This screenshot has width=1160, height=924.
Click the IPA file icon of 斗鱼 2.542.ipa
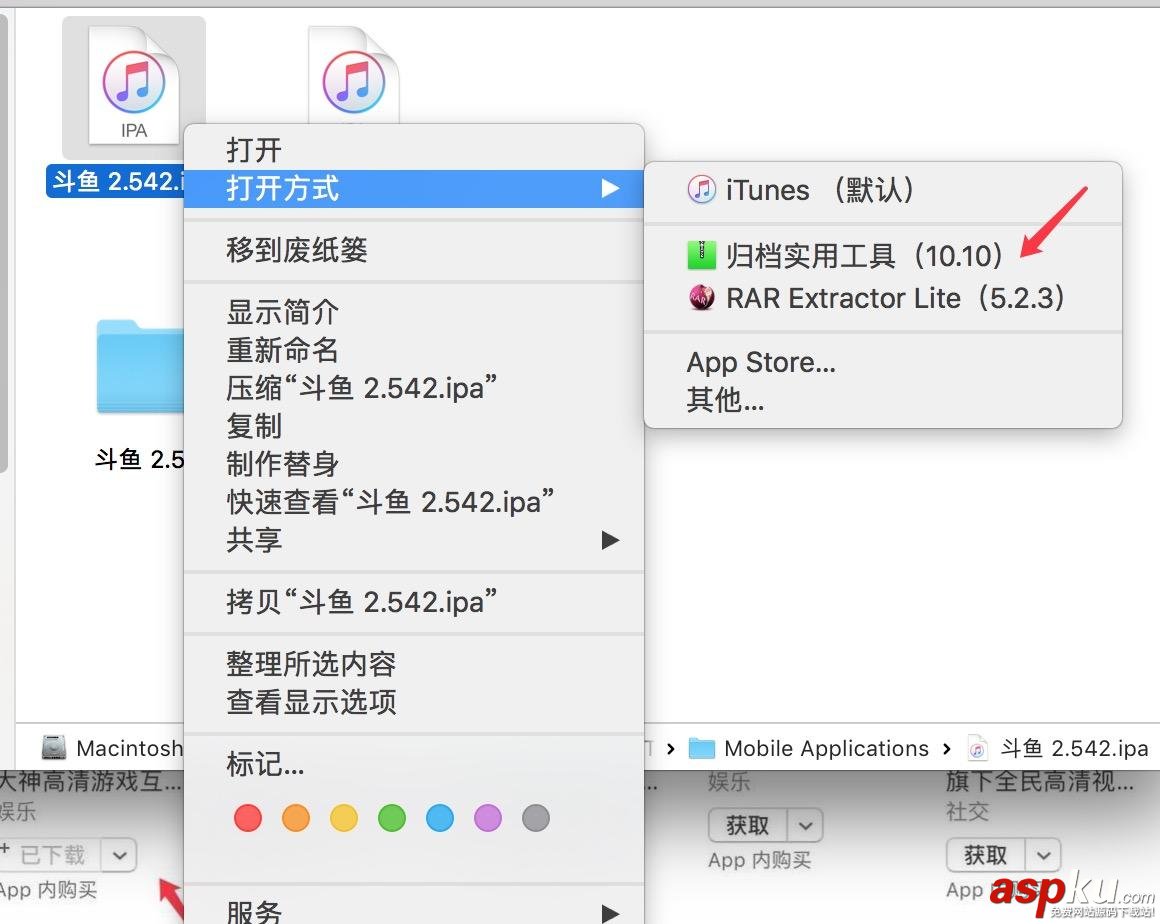[133, 82]
